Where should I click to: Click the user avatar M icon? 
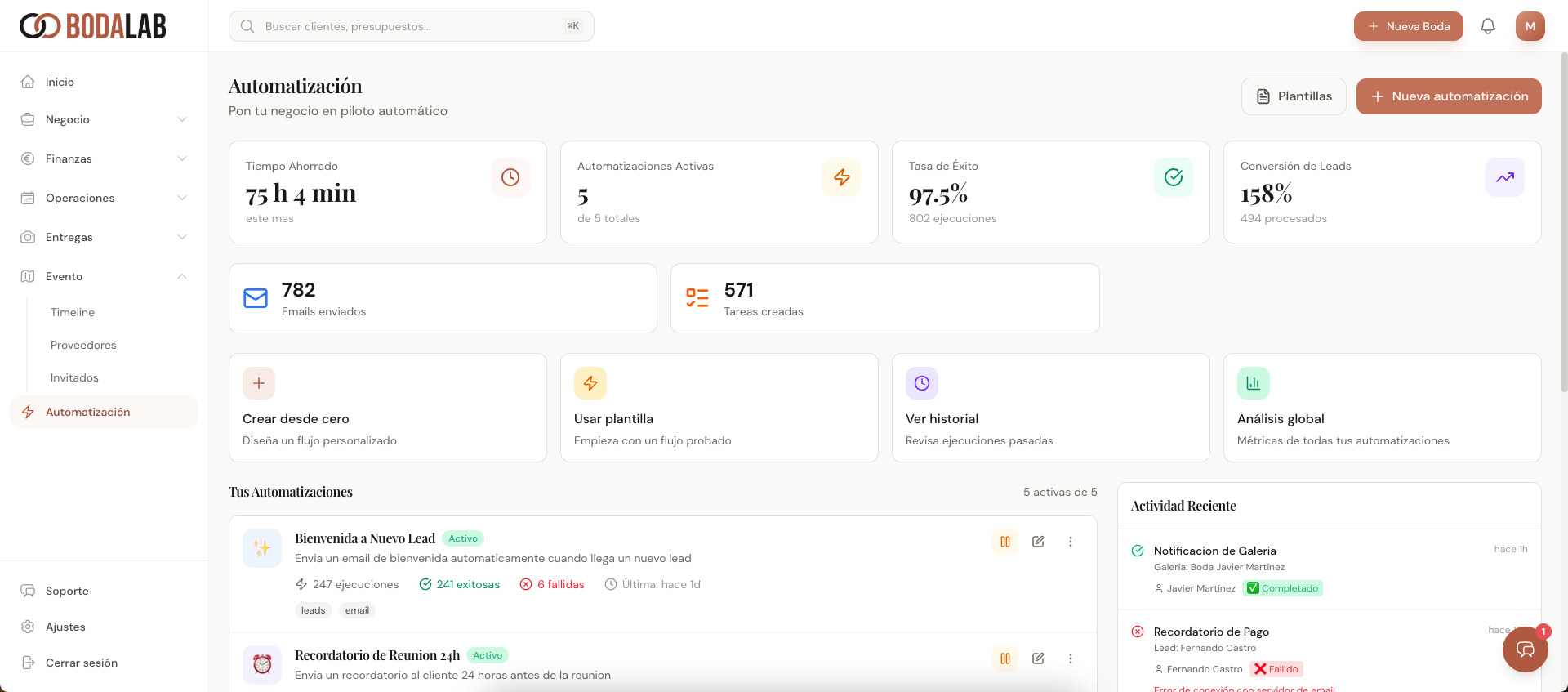[x=1530, y=26]
